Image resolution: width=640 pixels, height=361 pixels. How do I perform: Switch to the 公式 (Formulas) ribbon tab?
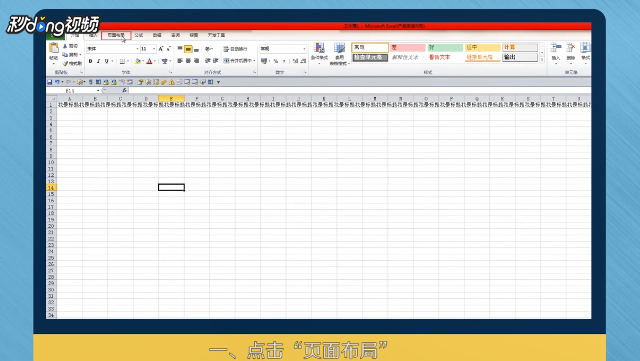pos(139,35)
